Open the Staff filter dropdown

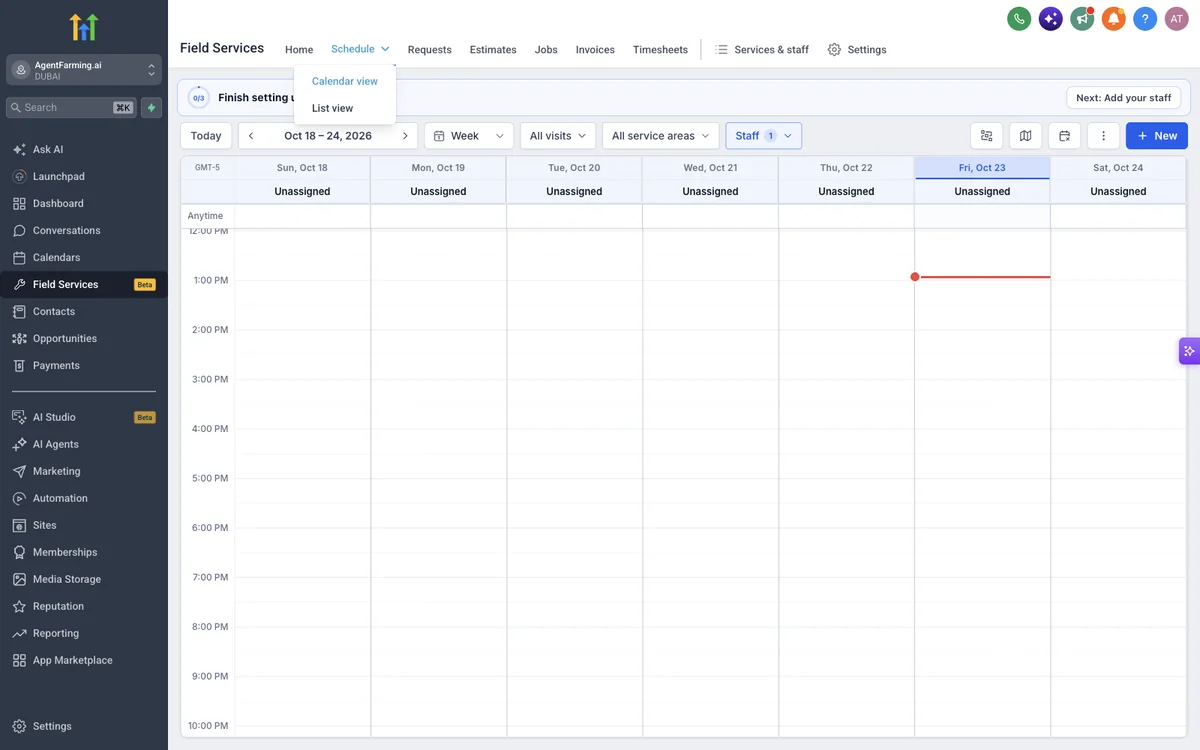(764, 136)
